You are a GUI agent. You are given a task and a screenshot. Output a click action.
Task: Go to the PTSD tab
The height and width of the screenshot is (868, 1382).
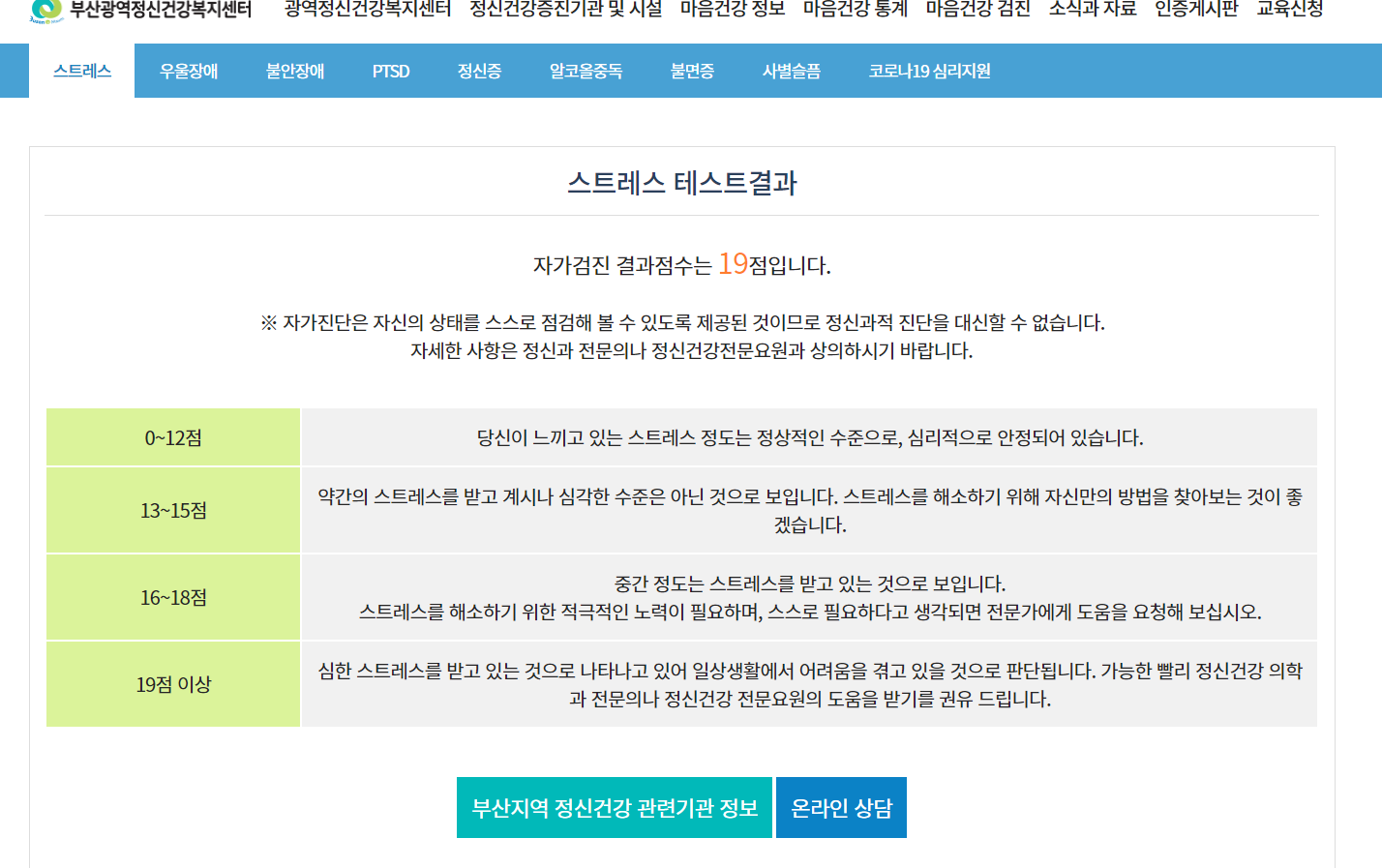point(391,71)
